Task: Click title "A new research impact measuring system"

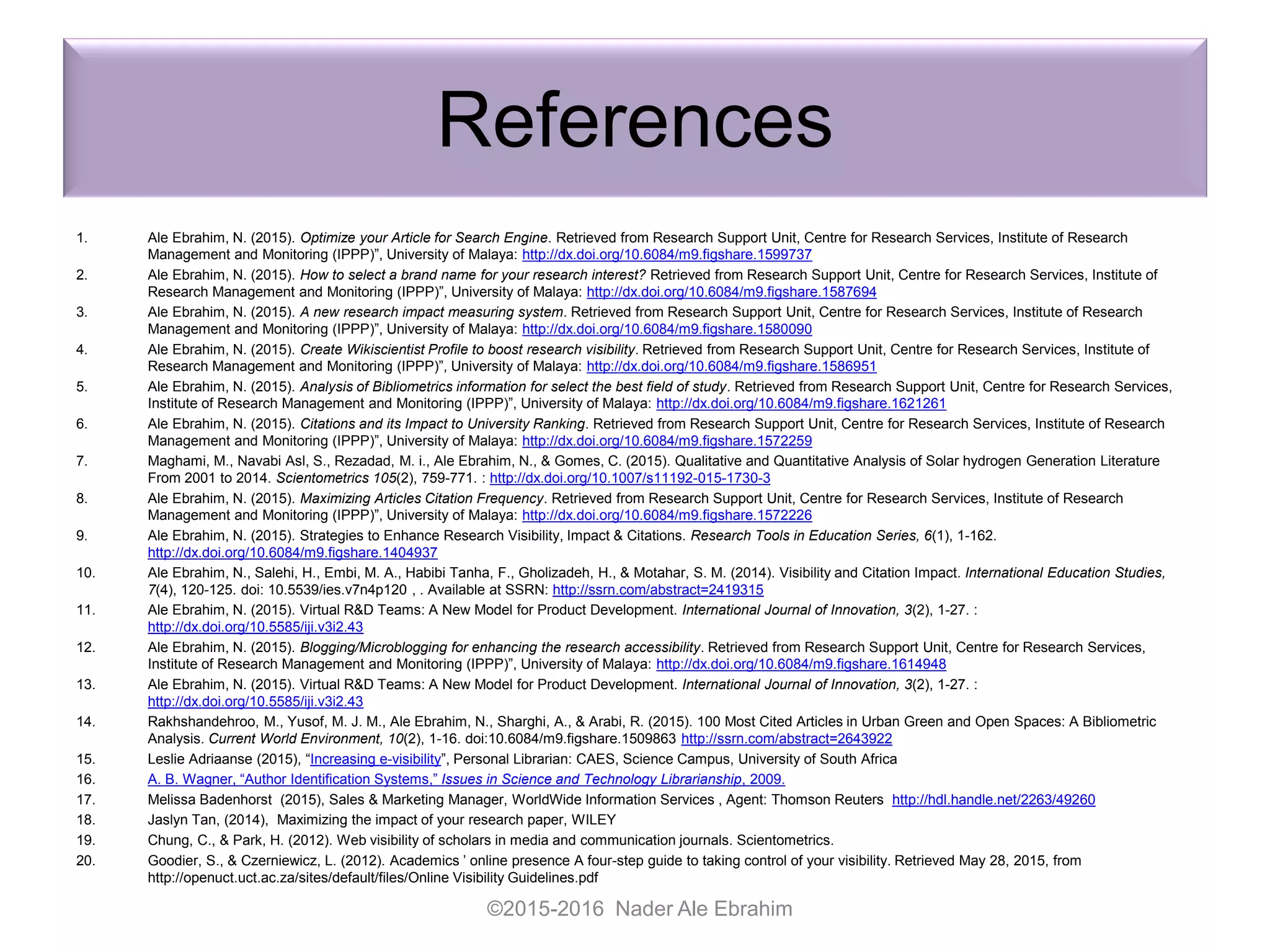Action: (x=432, y=312)
